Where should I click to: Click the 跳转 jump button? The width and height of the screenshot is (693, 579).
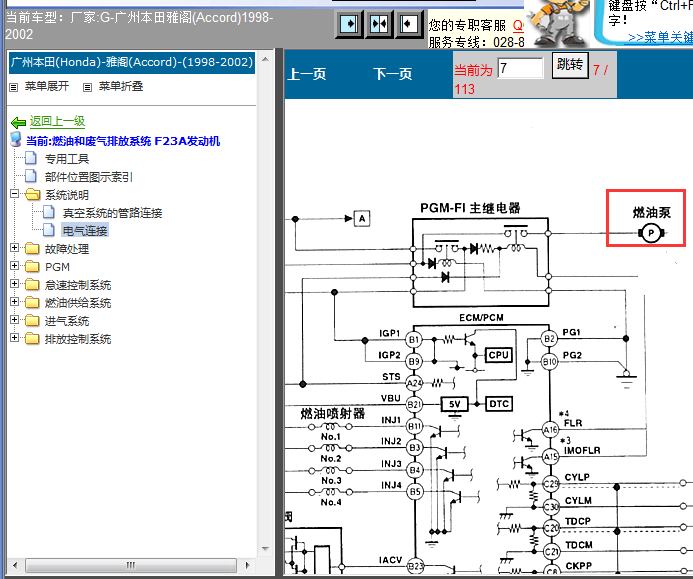(570, 65)
